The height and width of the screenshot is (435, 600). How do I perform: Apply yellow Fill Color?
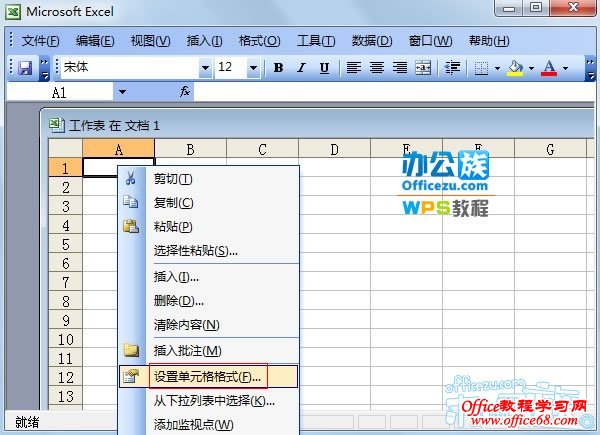[515, 68]
